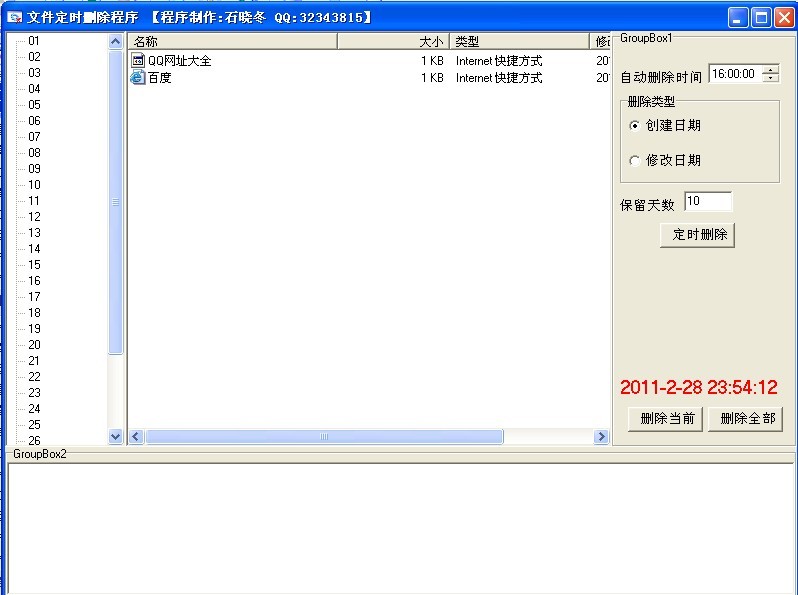Click the tree scrollbar down arrow
This screenshot has height=595, width=798.
(x=116, y=437)
